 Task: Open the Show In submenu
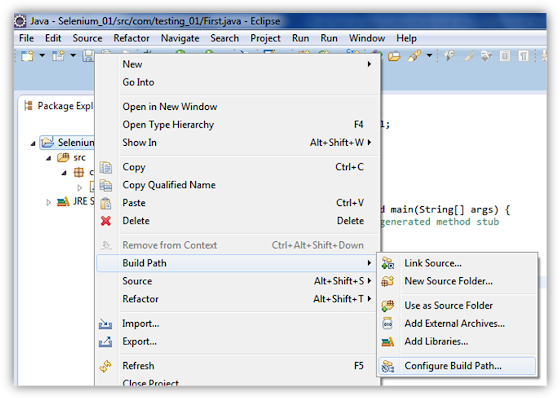point(238,142)
